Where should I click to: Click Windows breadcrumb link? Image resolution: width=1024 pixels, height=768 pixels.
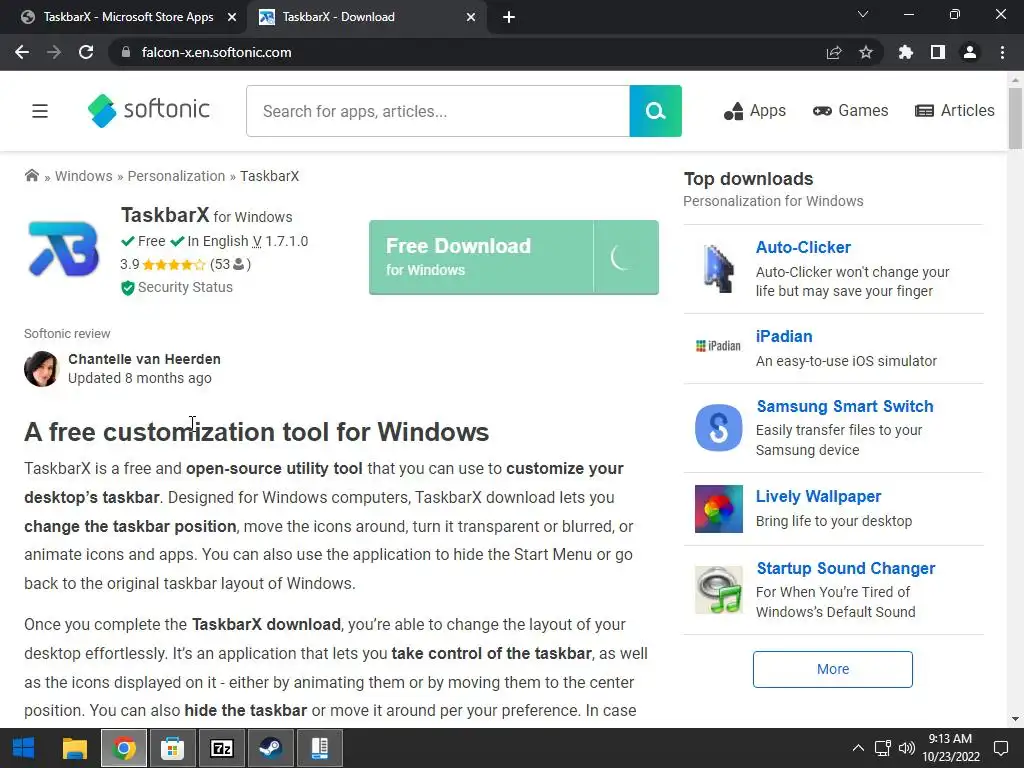click(x=84, y=176)
